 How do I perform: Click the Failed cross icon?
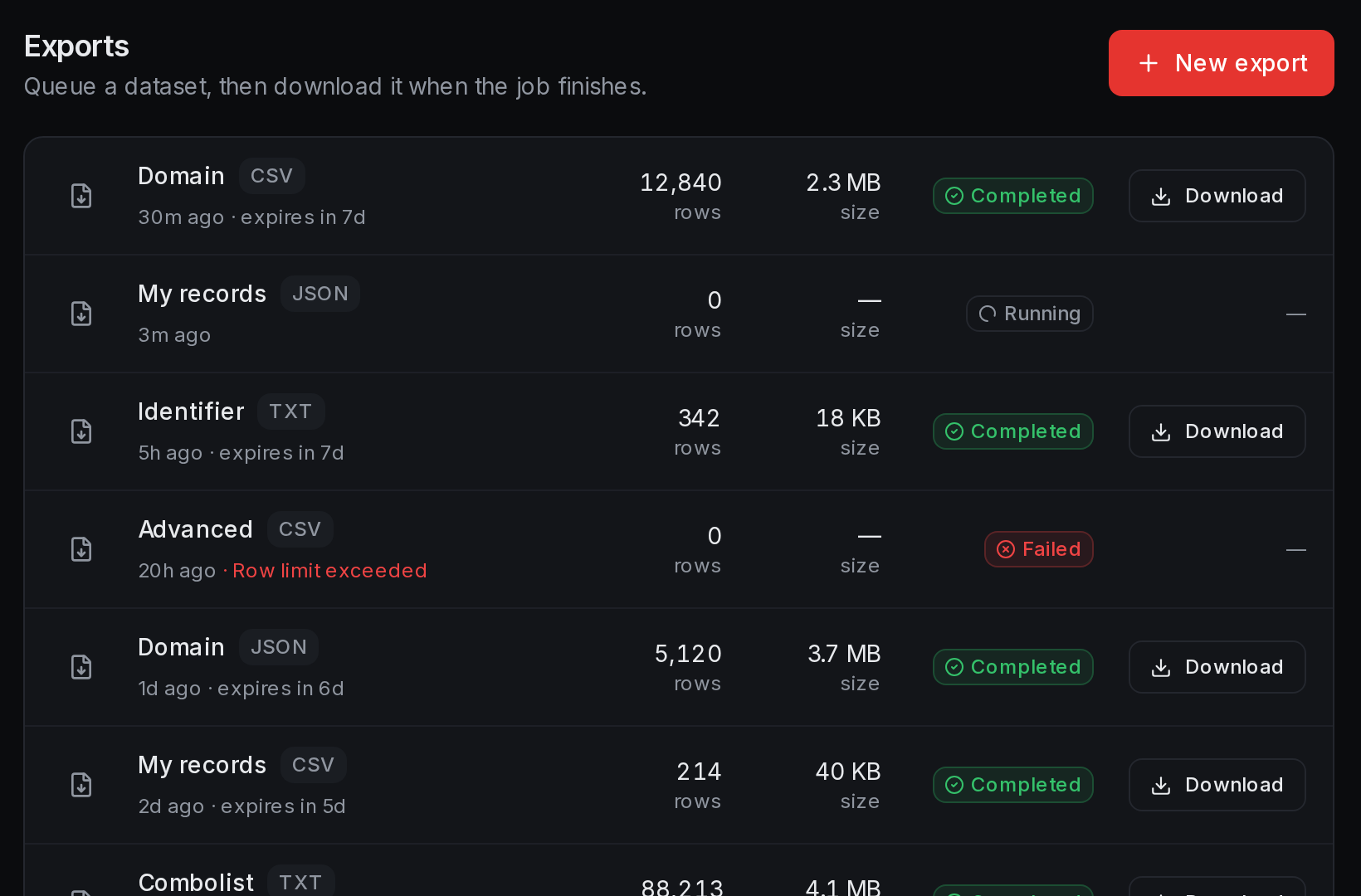[x=1006, y=549]
